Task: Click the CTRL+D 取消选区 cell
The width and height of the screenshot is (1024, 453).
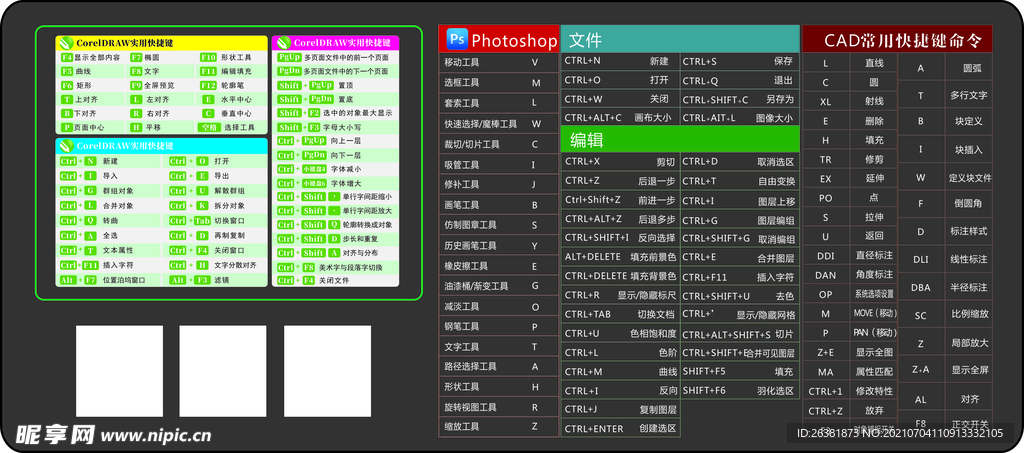Action: click(739, 162)
